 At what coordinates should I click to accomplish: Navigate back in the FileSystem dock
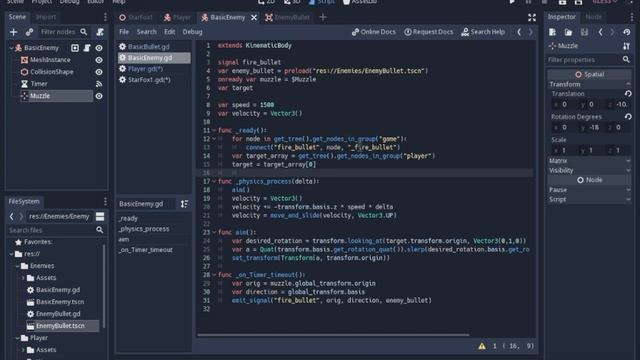[11, 216]
